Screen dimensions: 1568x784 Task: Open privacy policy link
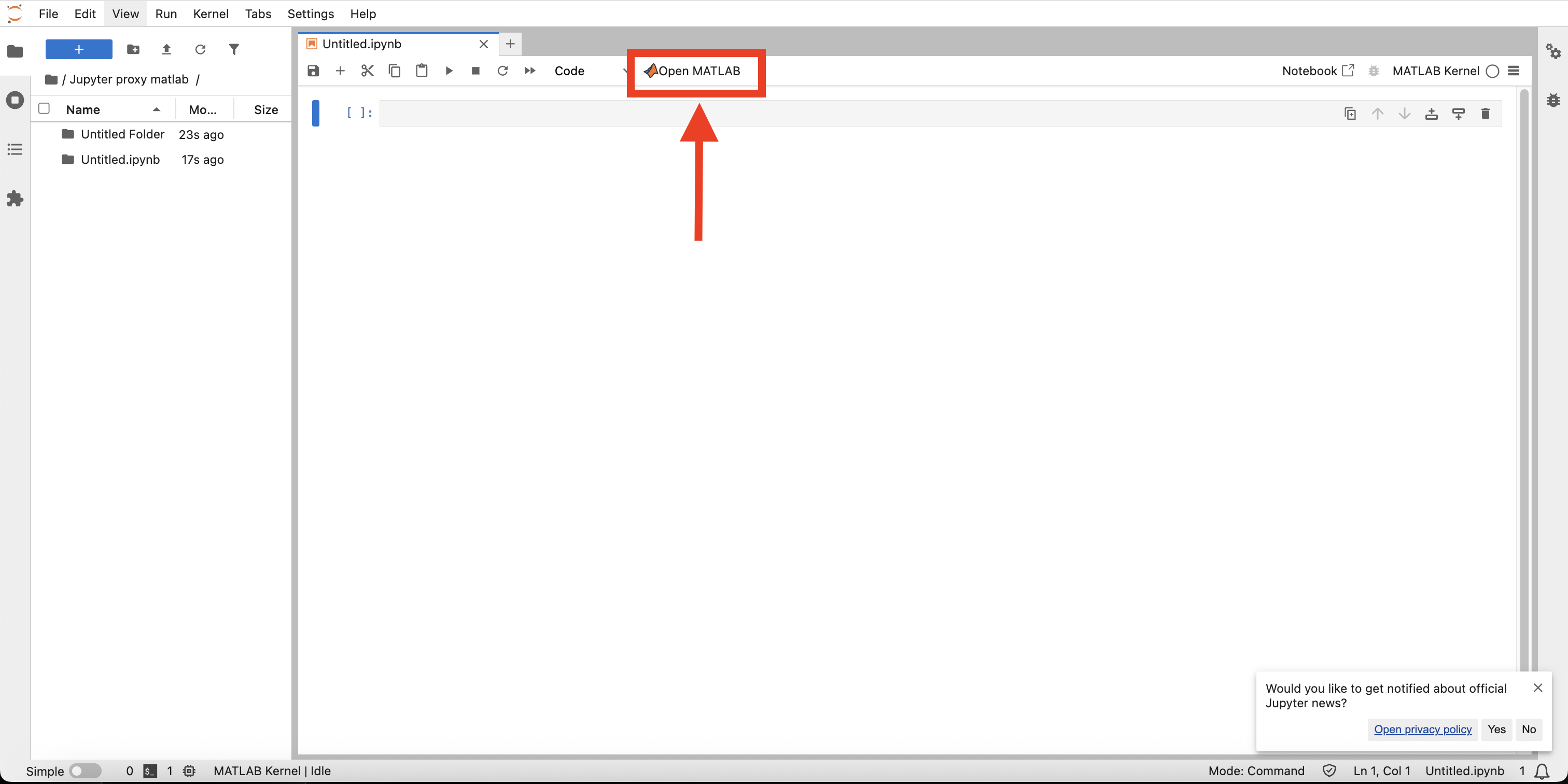click(x=1422, y=729)
